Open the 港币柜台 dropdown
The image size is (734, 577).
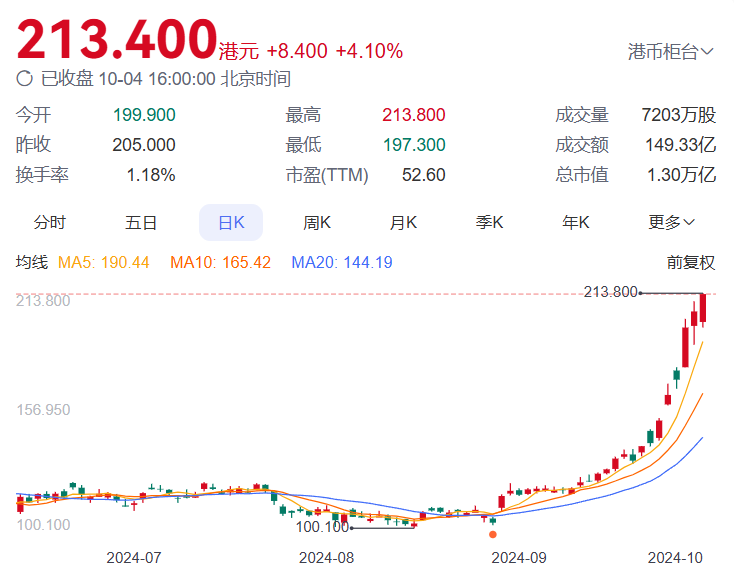coord(670,51)
